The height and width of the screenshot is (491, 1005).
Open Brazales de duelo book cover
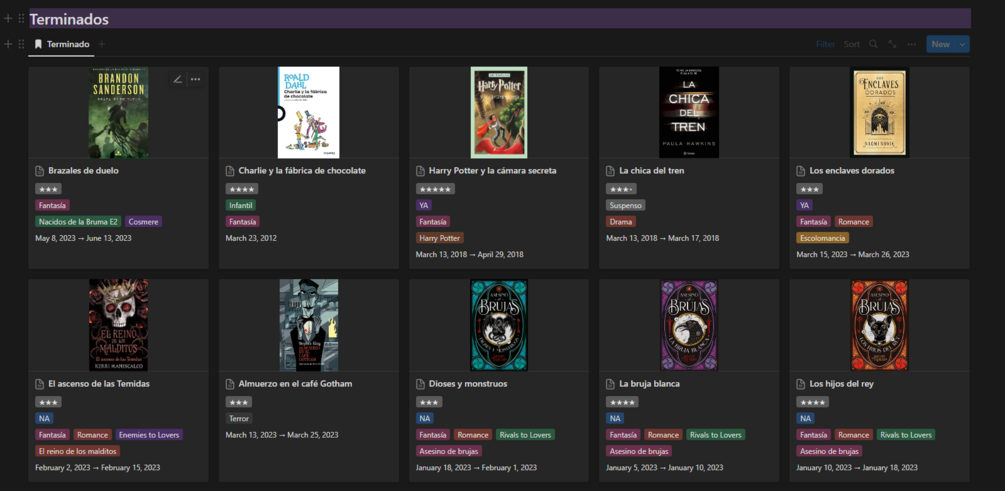tap(119, 112)
